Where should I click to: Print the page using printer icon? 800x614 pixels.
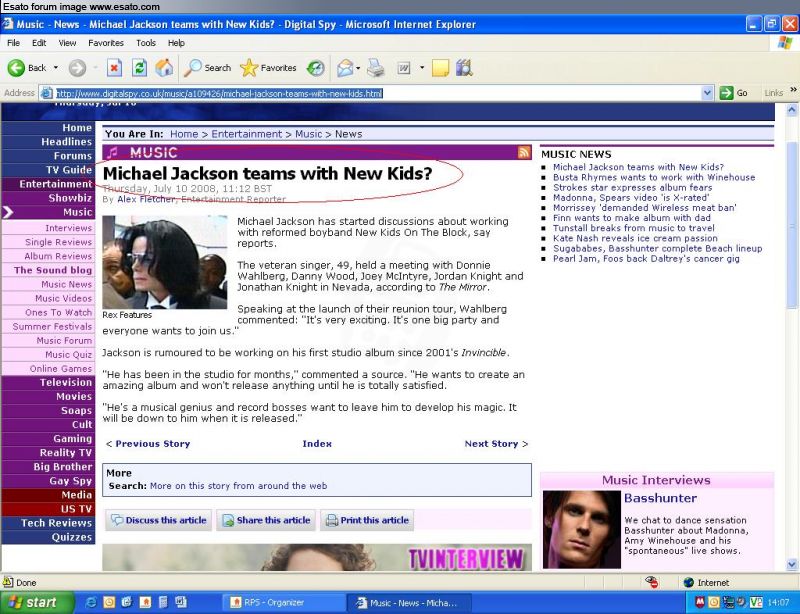(x=376, y=67)
